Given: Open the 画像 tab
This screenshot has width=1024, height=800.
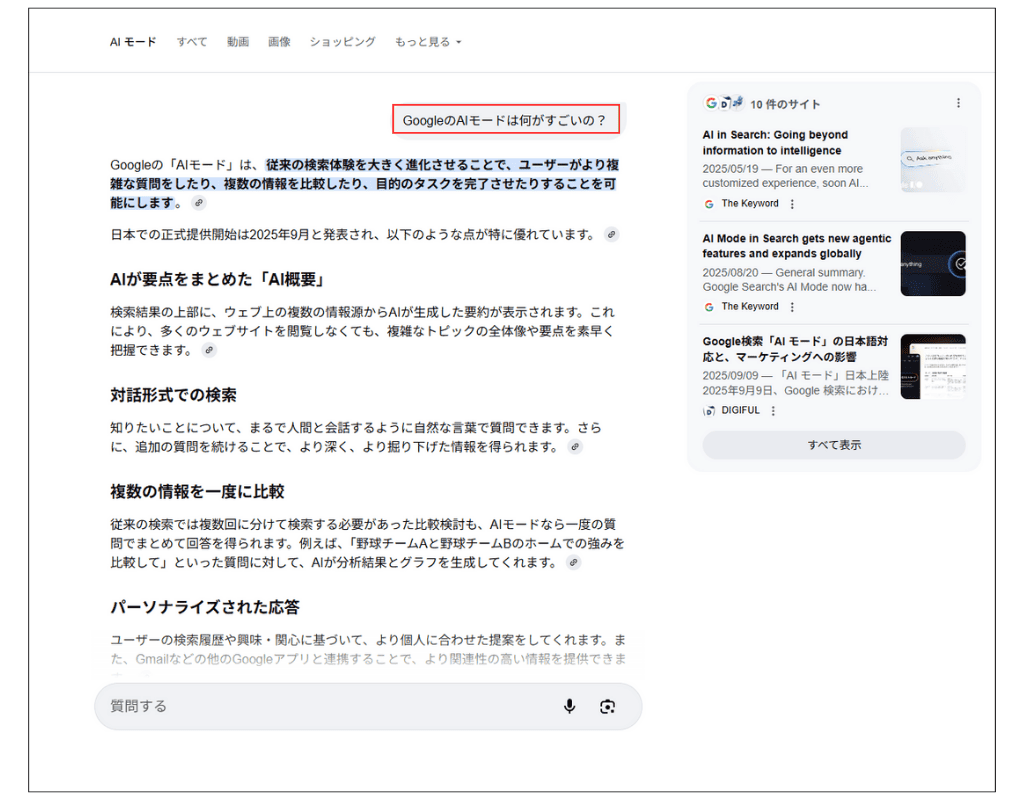Looking at the screenshot, I should pos(279,42).
